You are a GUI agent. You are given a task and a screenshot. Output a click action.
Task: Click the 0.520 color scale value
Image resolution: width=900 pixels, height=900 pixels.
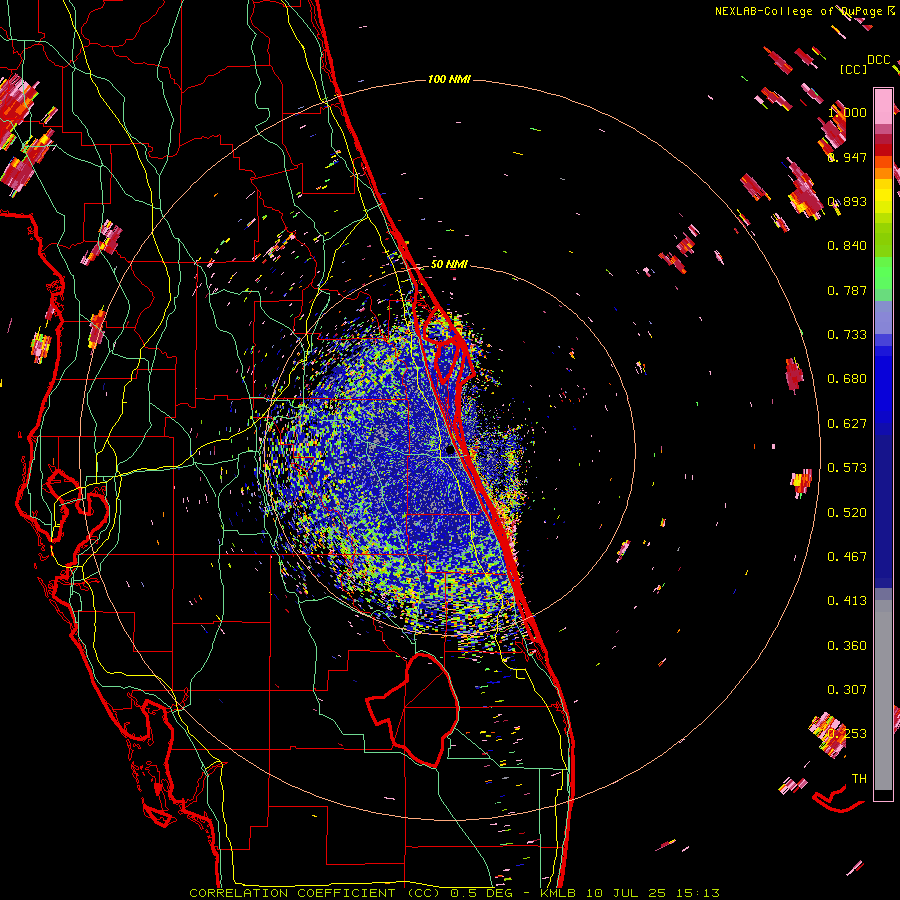point(847,513)
